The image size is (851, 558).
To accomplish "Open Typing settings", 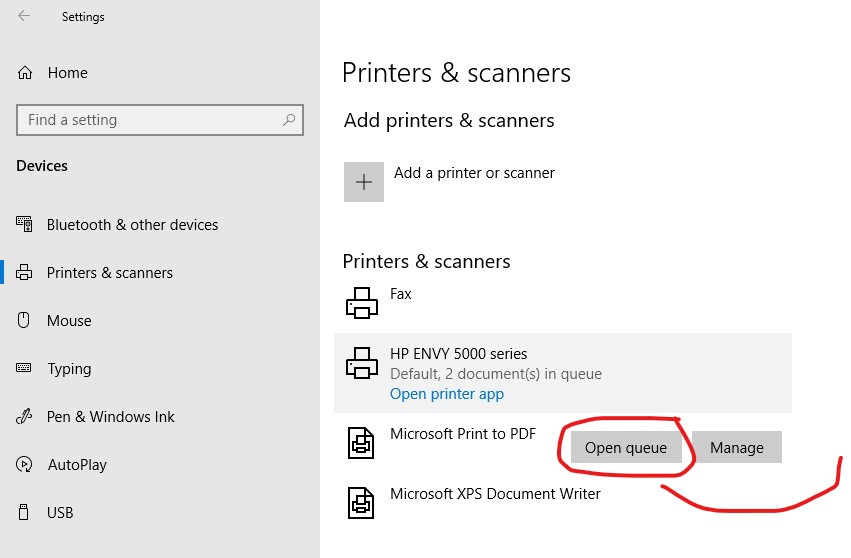I will [x=69, y=369].
